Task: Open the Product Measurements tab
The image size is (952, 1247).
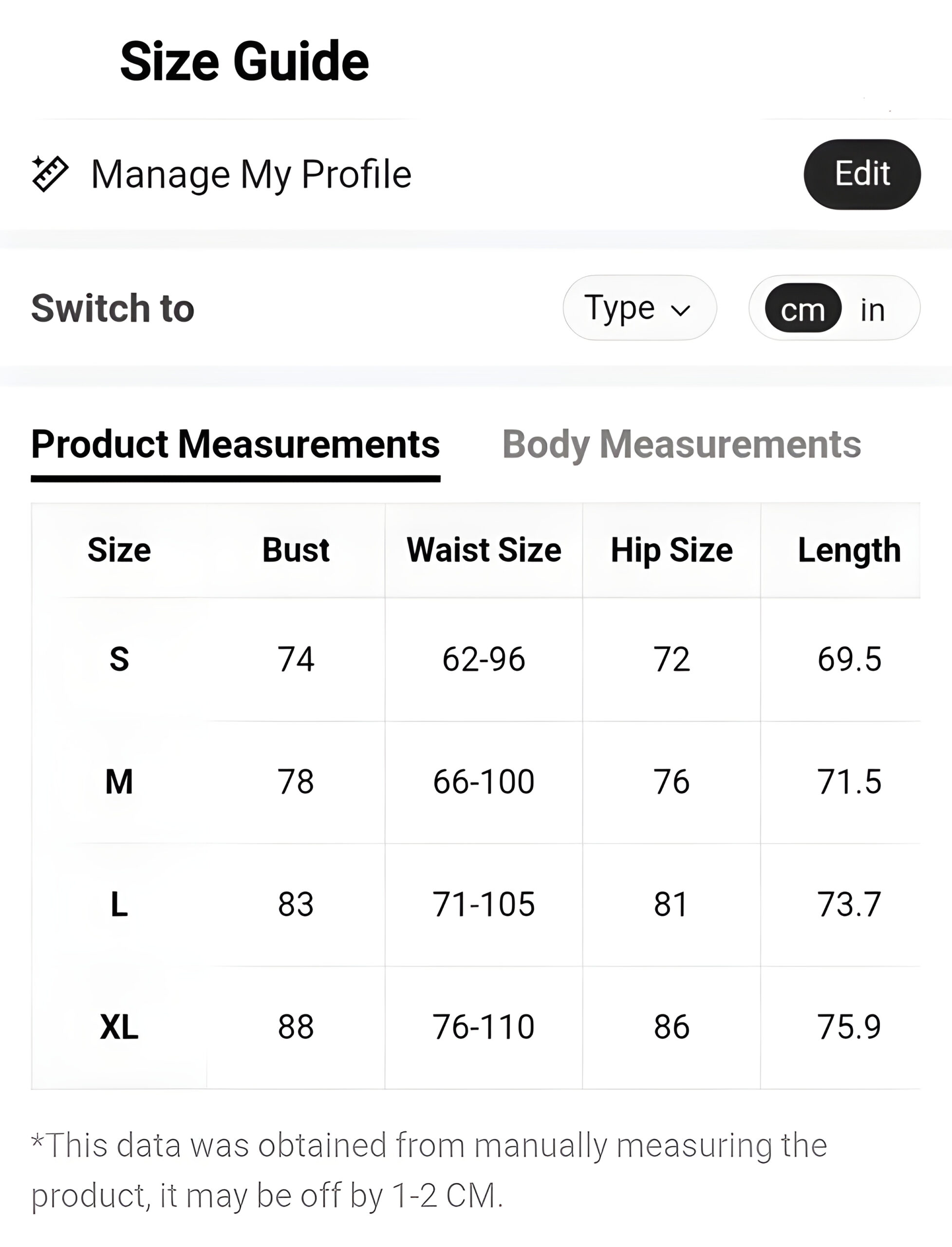Action: 235,444
